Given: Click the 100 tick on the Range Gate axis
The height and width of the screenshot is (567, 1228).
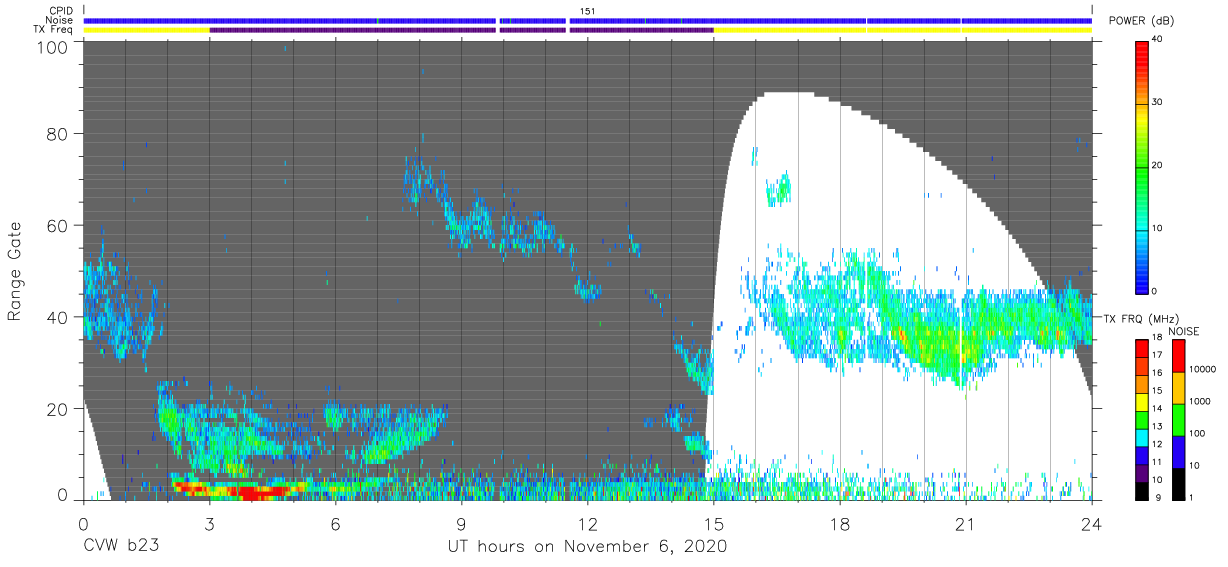Looking at the screenshot, I should [x=52, y=47].
